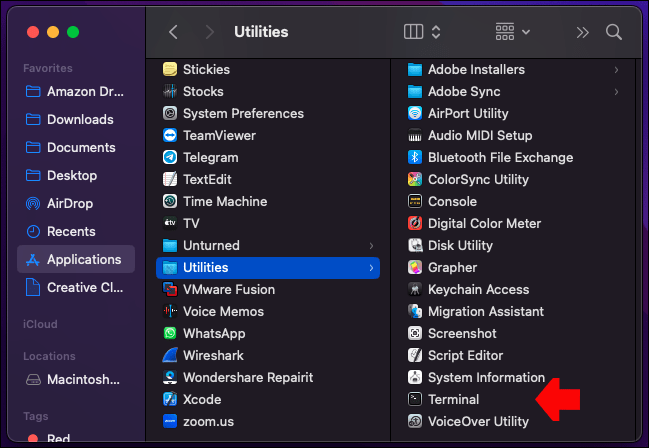Open the Terminal app
The image size is (649, 448).
point(453,399)
